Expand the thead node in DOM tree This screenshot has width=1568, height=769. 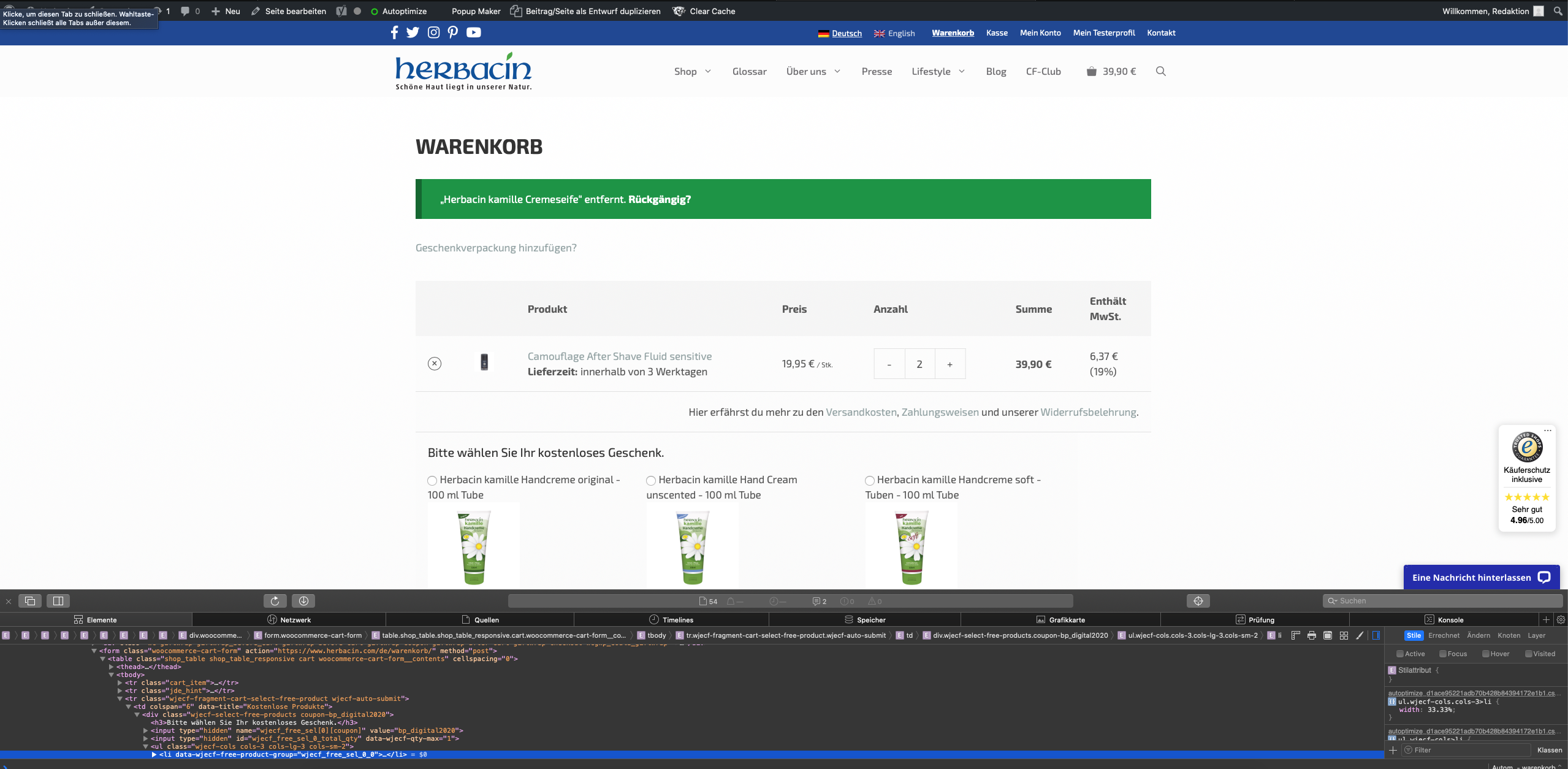(x=112, y=667)
